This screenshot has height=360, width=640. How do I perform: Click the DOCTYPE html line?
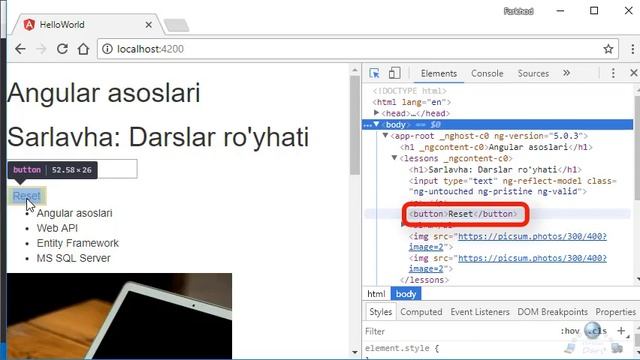coord(410,91)
